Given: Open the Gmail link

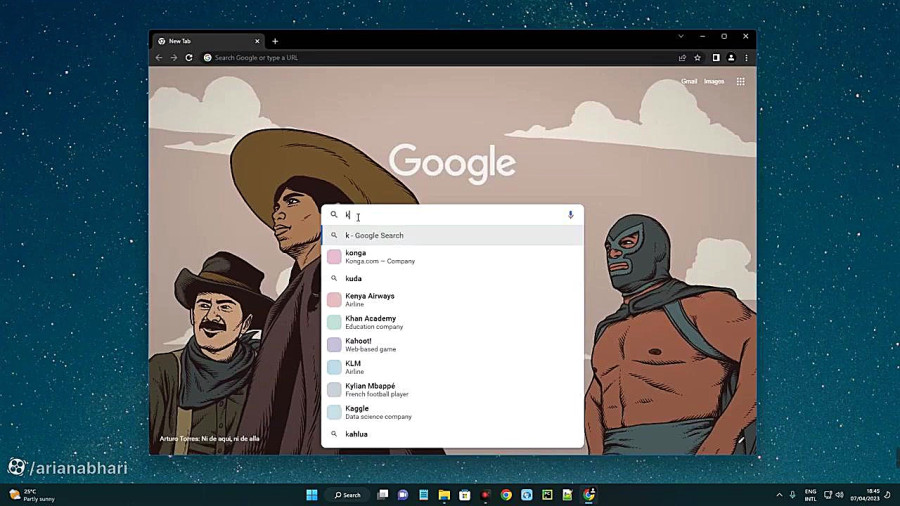Looking at the screenshot, I should point(689,81).
